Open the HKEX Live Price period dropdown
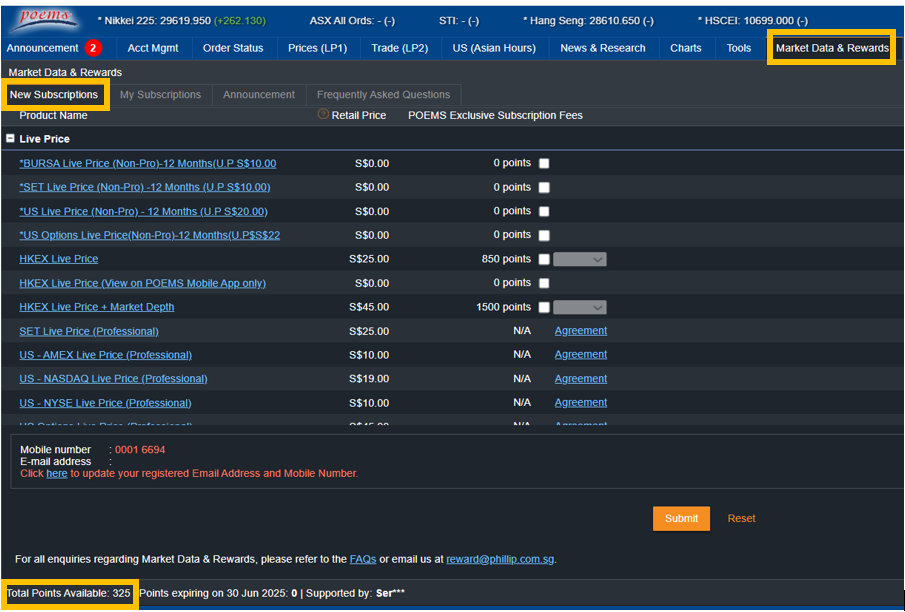The image size is (905, 612). pyautogui.click(x=579, y=259)
